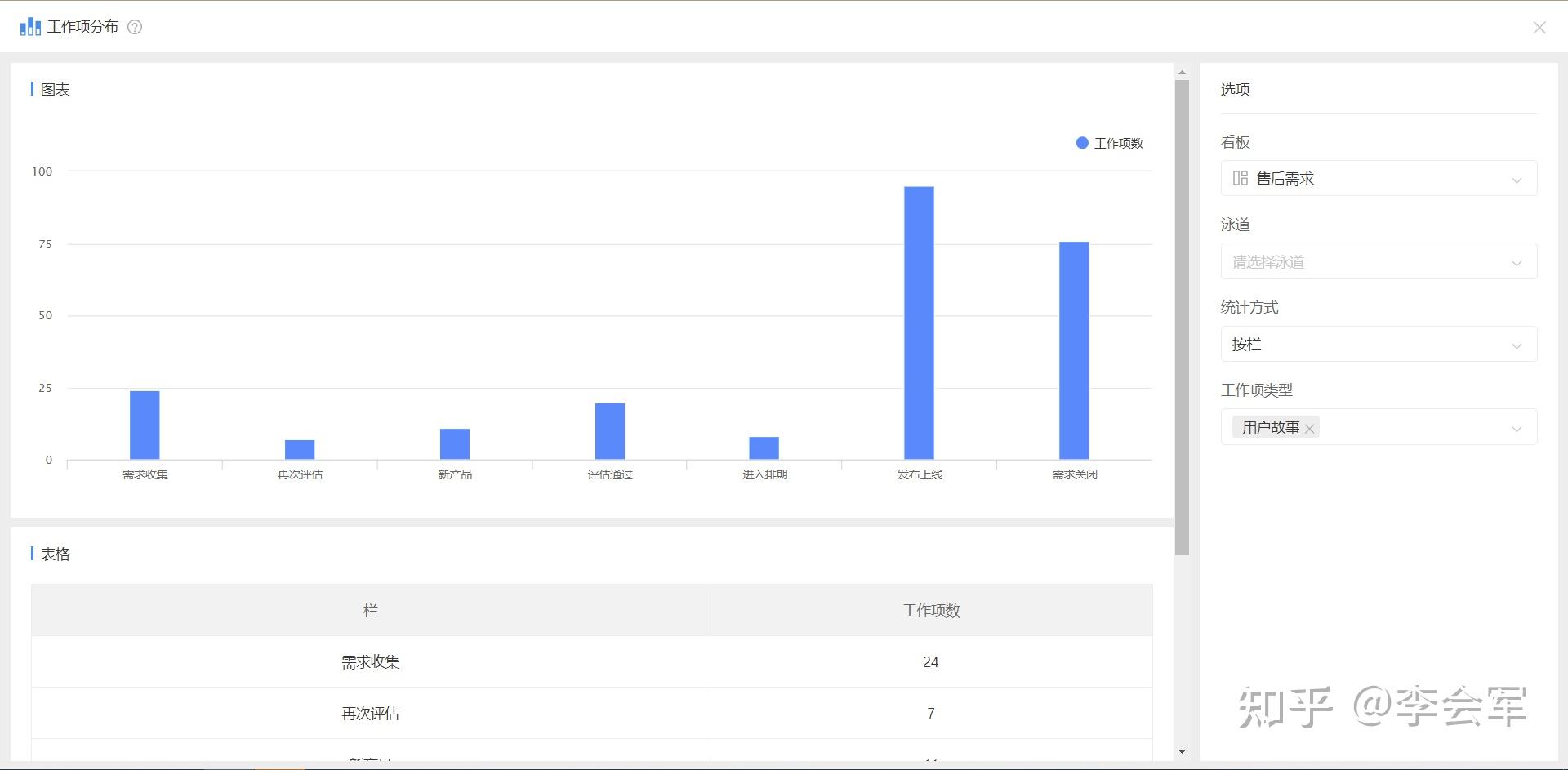This screenshot has width=1568, height=770.
Task: Click the 图表 section heading
Action: click(x=55, y=89)
